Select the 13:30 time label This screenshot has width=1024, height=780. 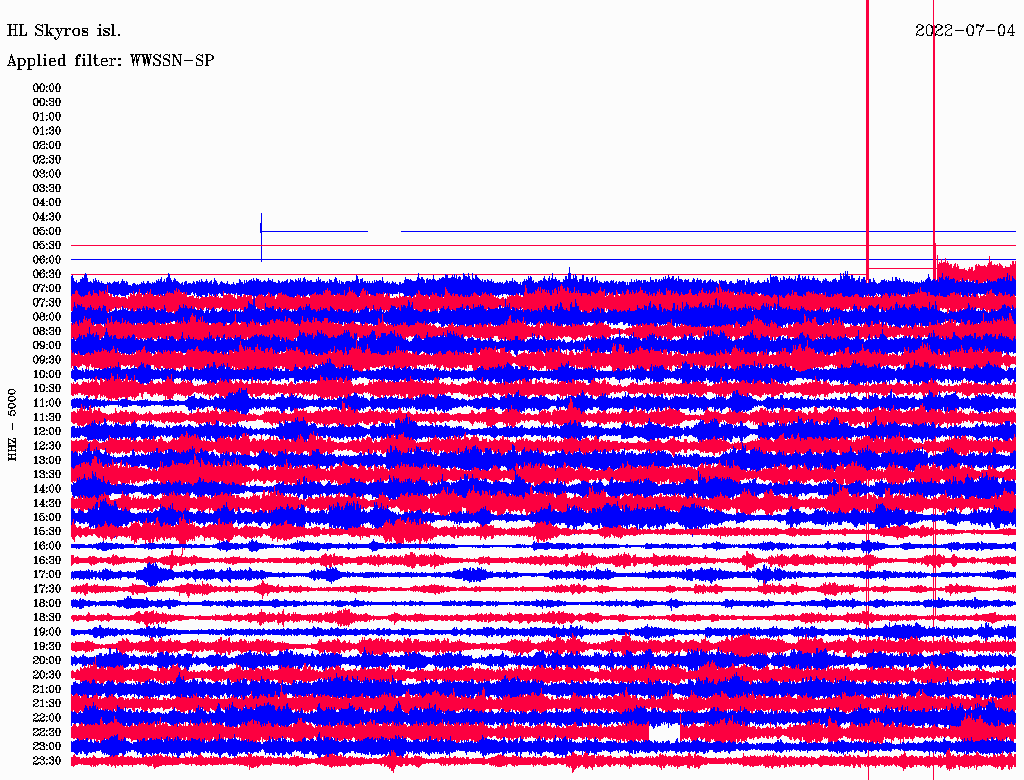pyautogui.click(x=47, y=474)
